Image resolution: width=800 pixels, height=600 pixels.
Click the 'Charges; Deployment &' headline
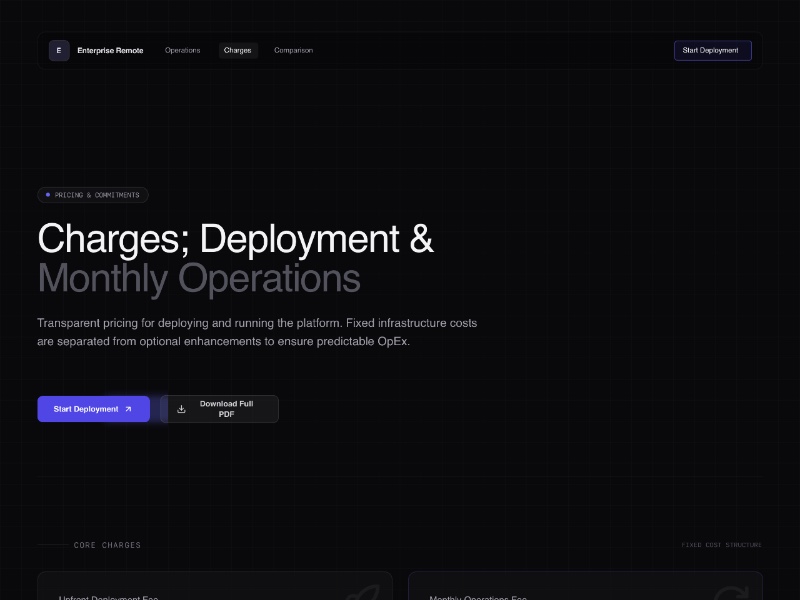click(x=235, y=240)
